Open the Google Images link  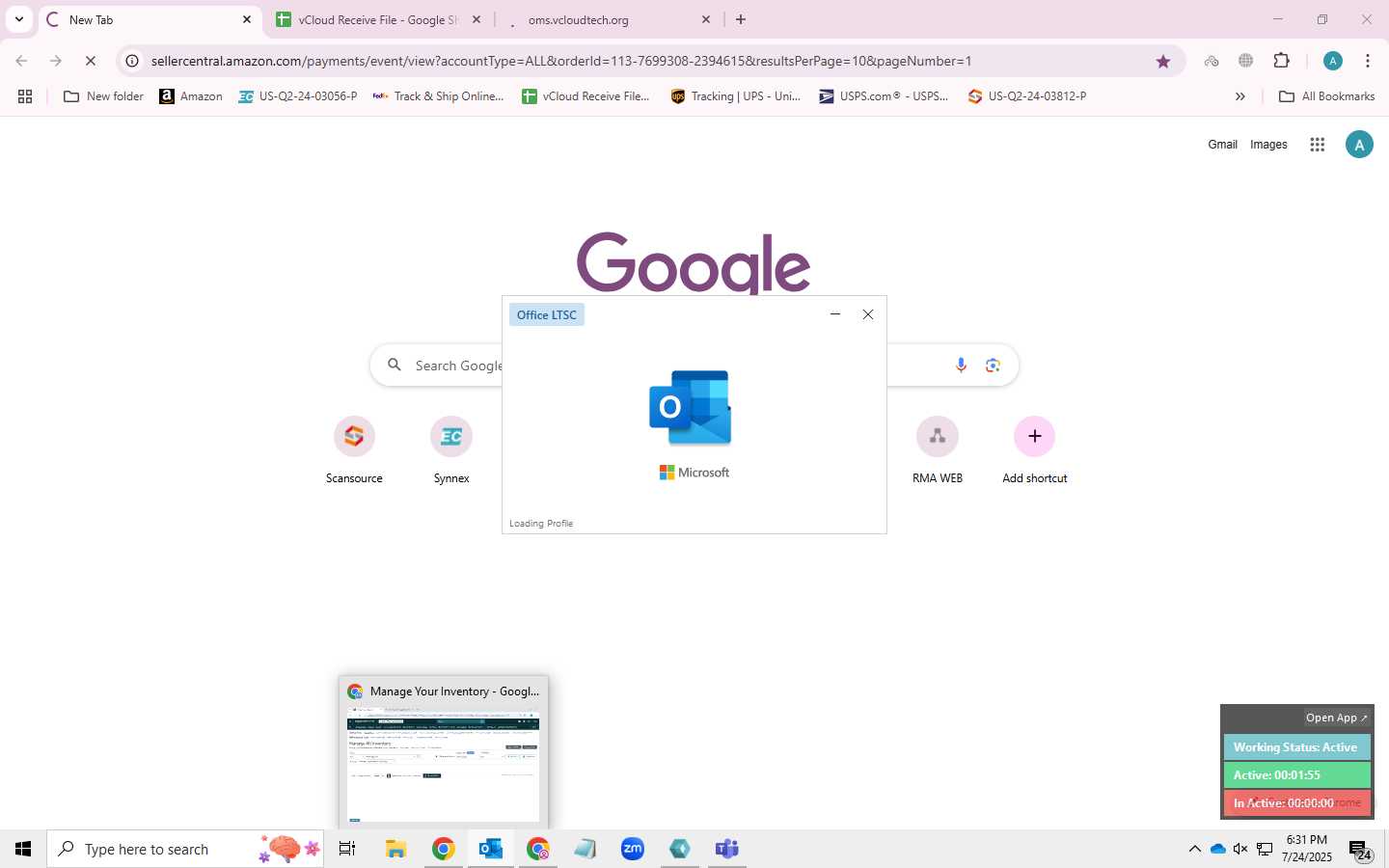tap(1268, 145)
